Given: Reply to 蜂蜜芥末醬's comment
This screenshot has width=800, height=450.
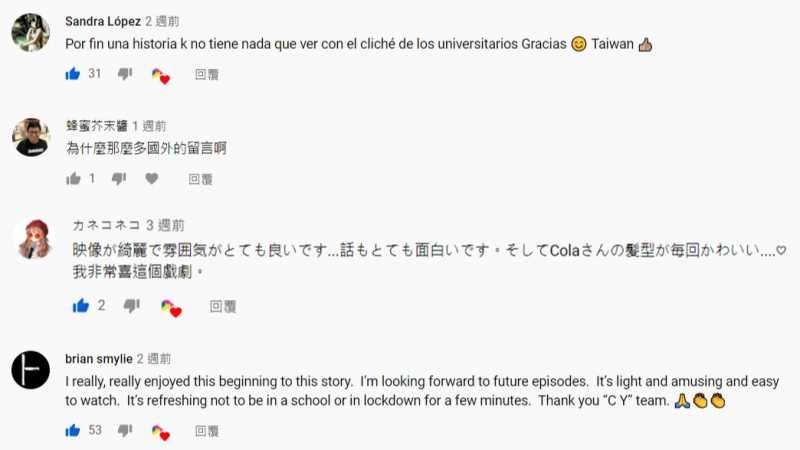Looking at the screenshot, I should [200, 179].
